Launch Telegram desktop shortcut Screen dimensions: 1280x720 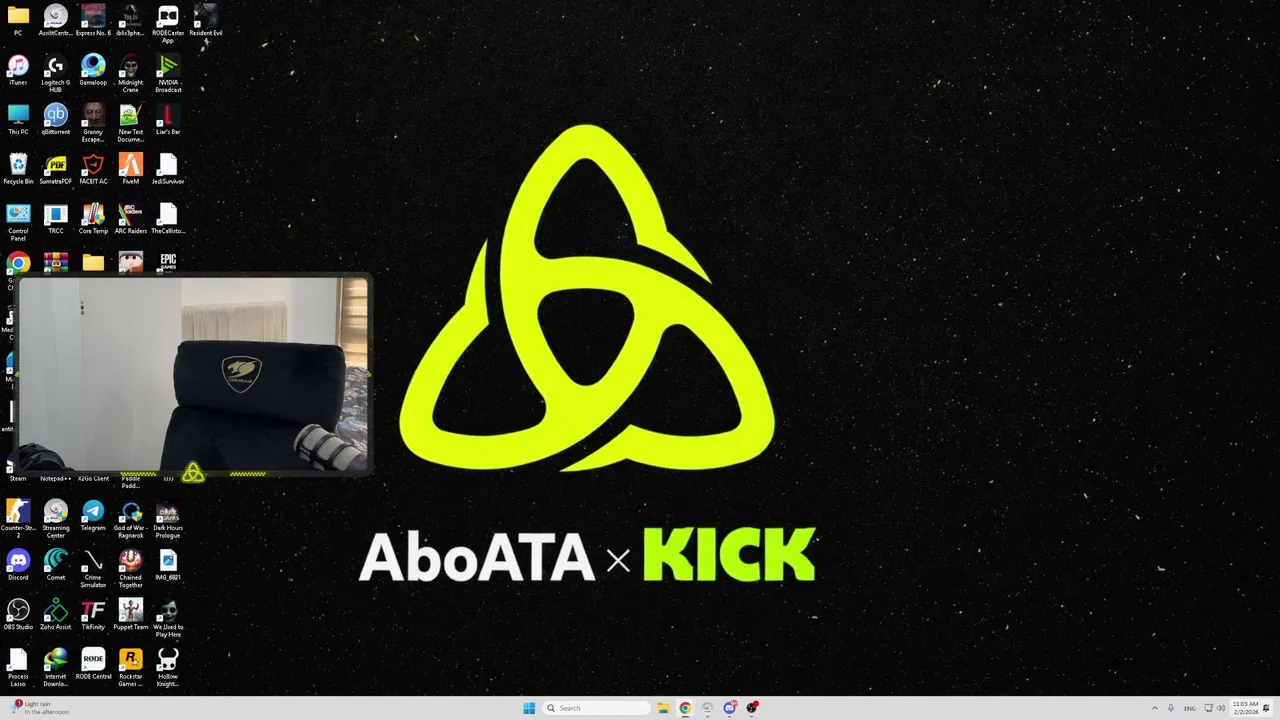pos(93,515)
